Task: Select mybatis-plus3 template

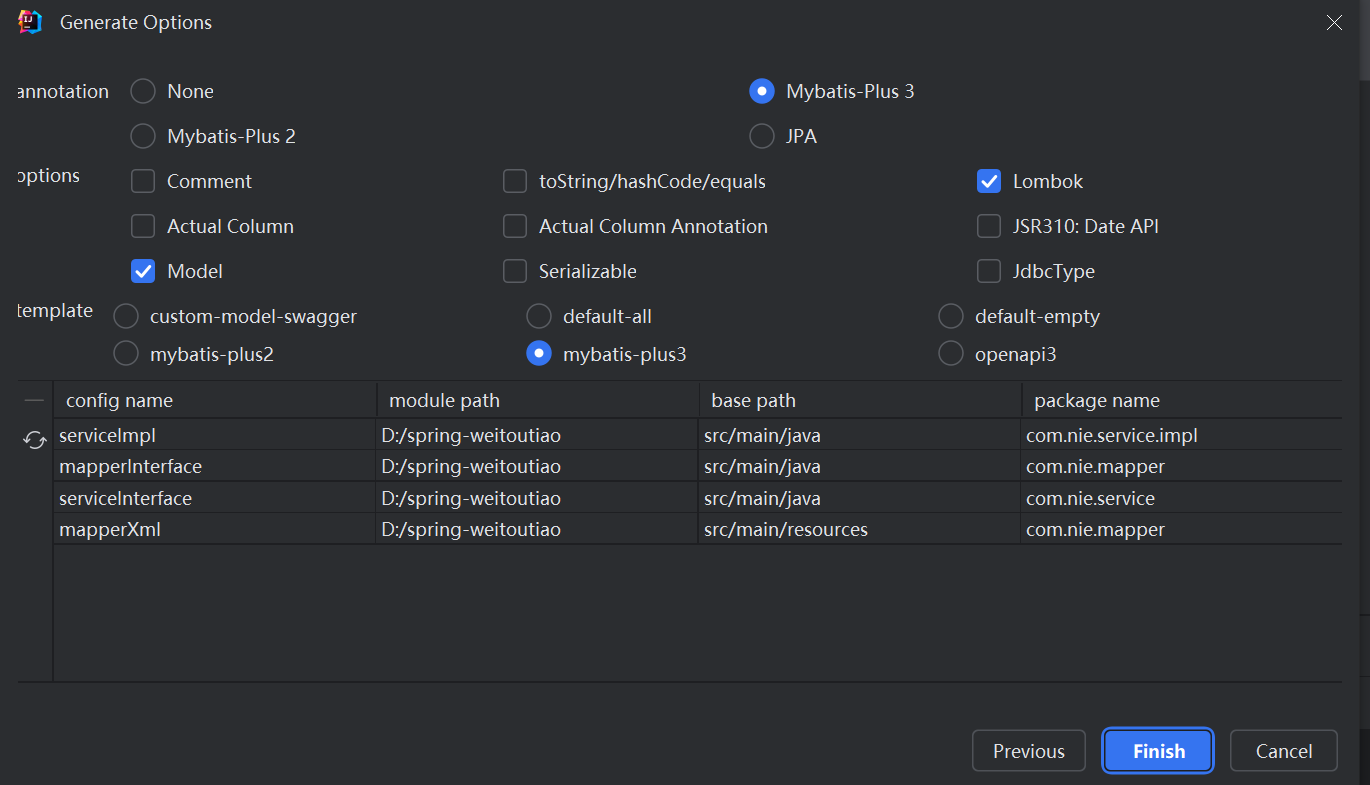Action: [x=539, y=353]
